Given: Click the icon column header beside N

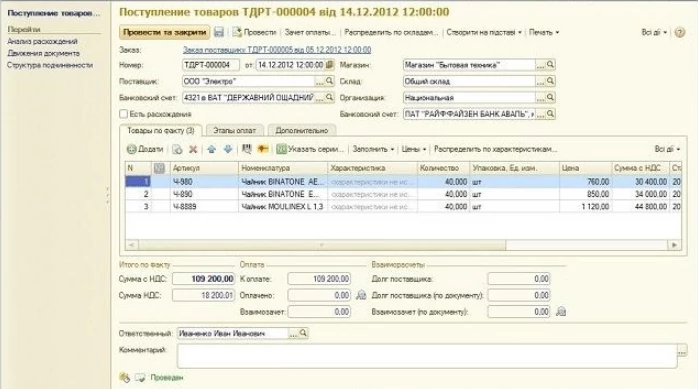Looking at the screenshot, I should point(159,168).
